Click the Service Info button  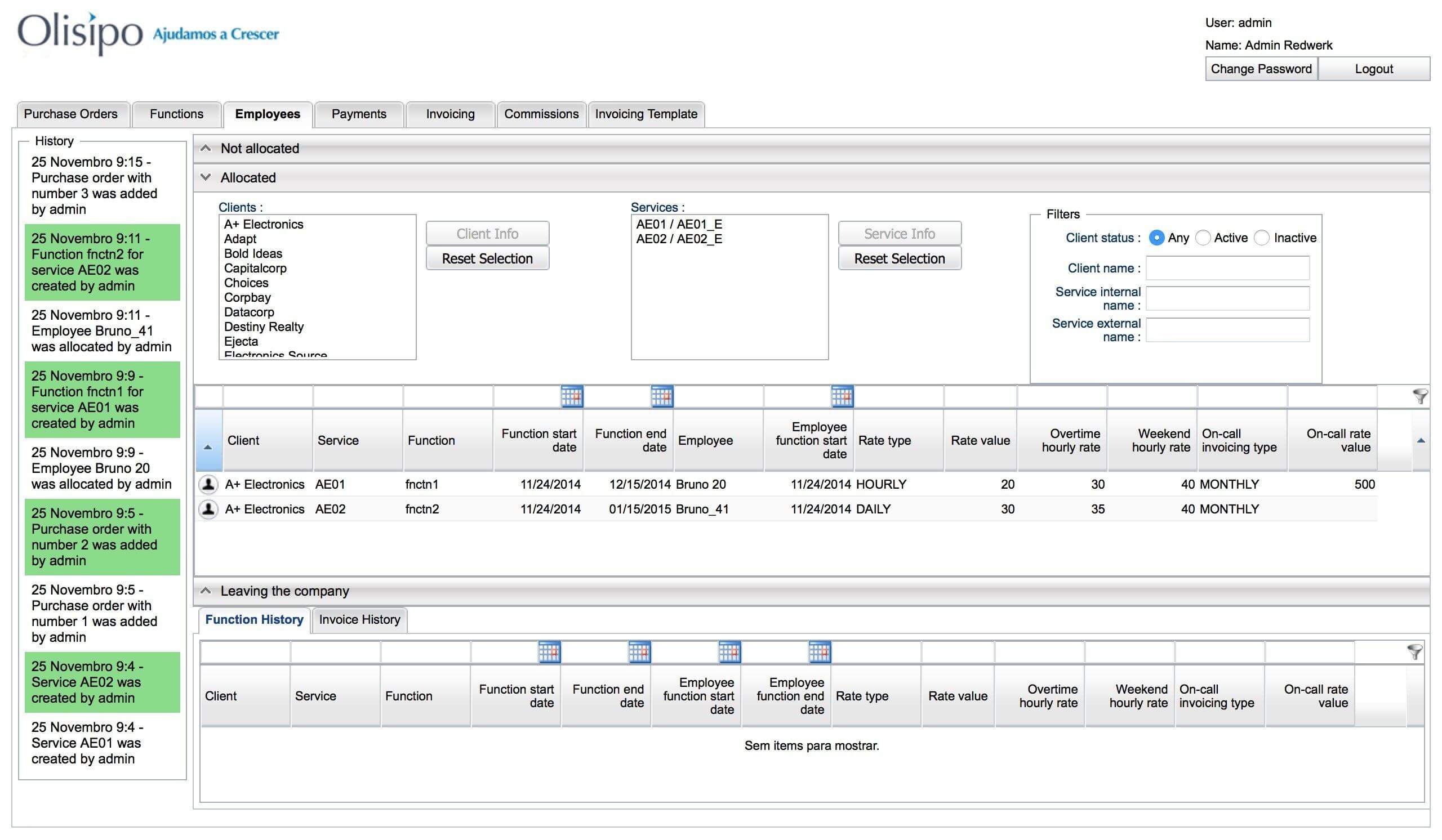click(x=899, y=234)
